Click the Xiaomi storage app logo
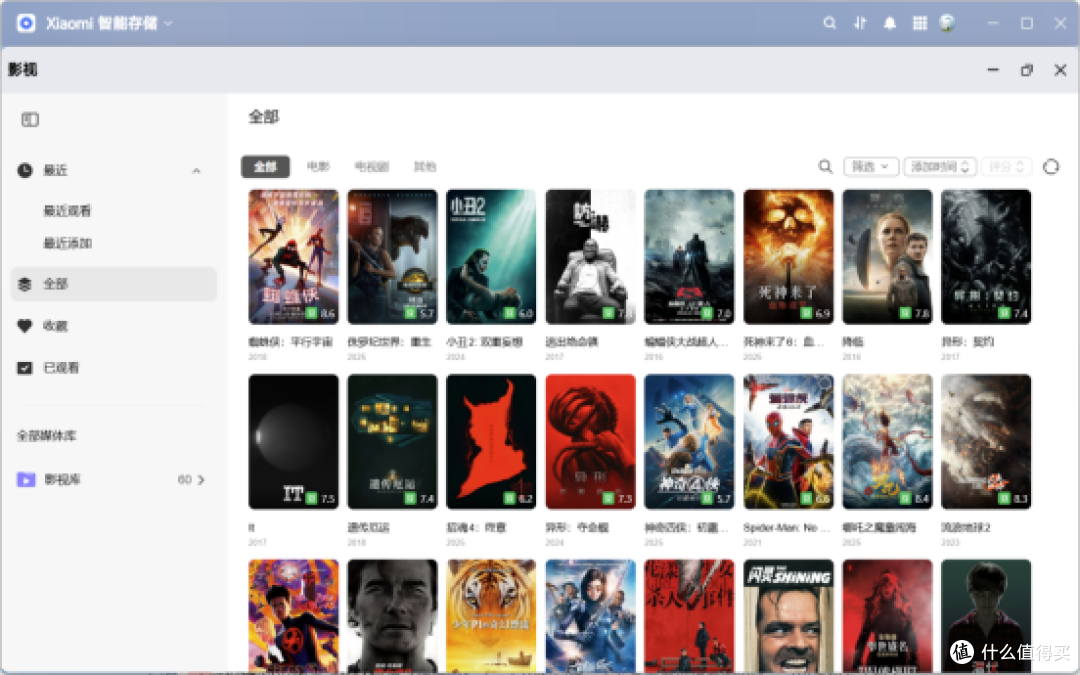1080x675 pixels. [x=26, y=23]
